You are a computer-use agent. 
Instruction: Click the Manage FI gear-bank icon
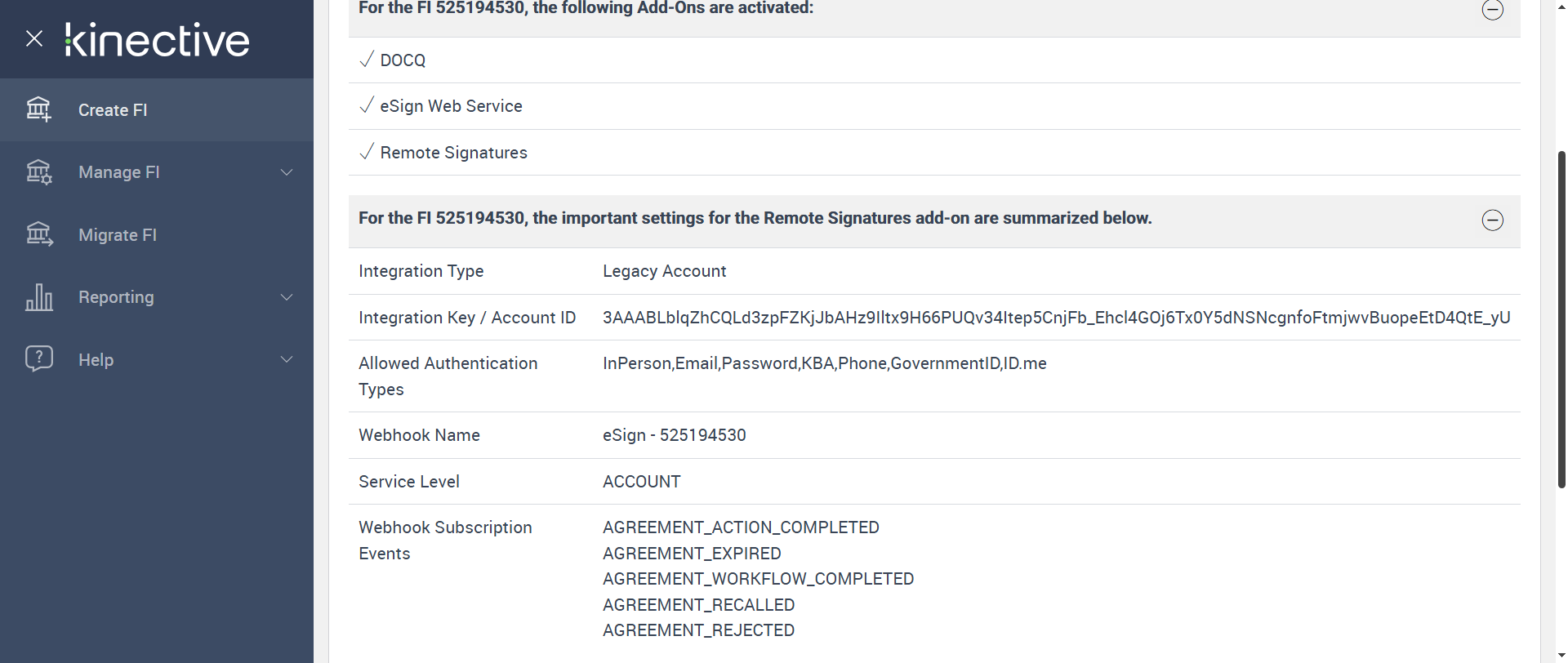pos(38,172)
